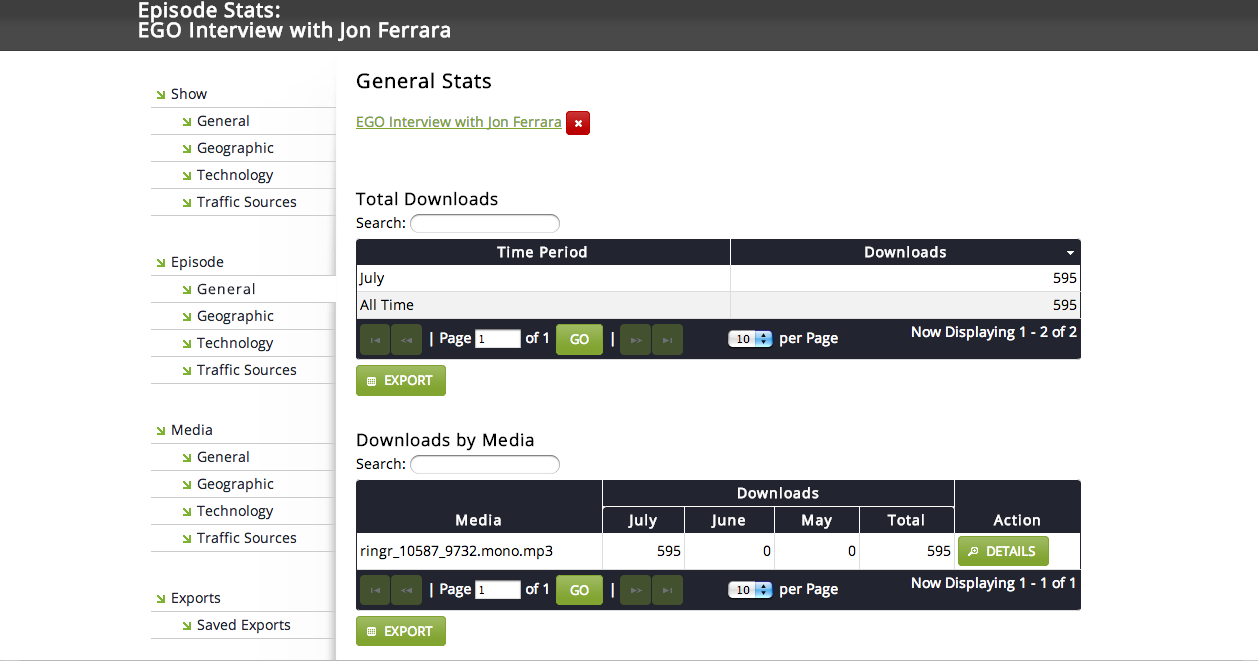
Task: Export the Downloads by Media table
Action: (x=401, y=631)
